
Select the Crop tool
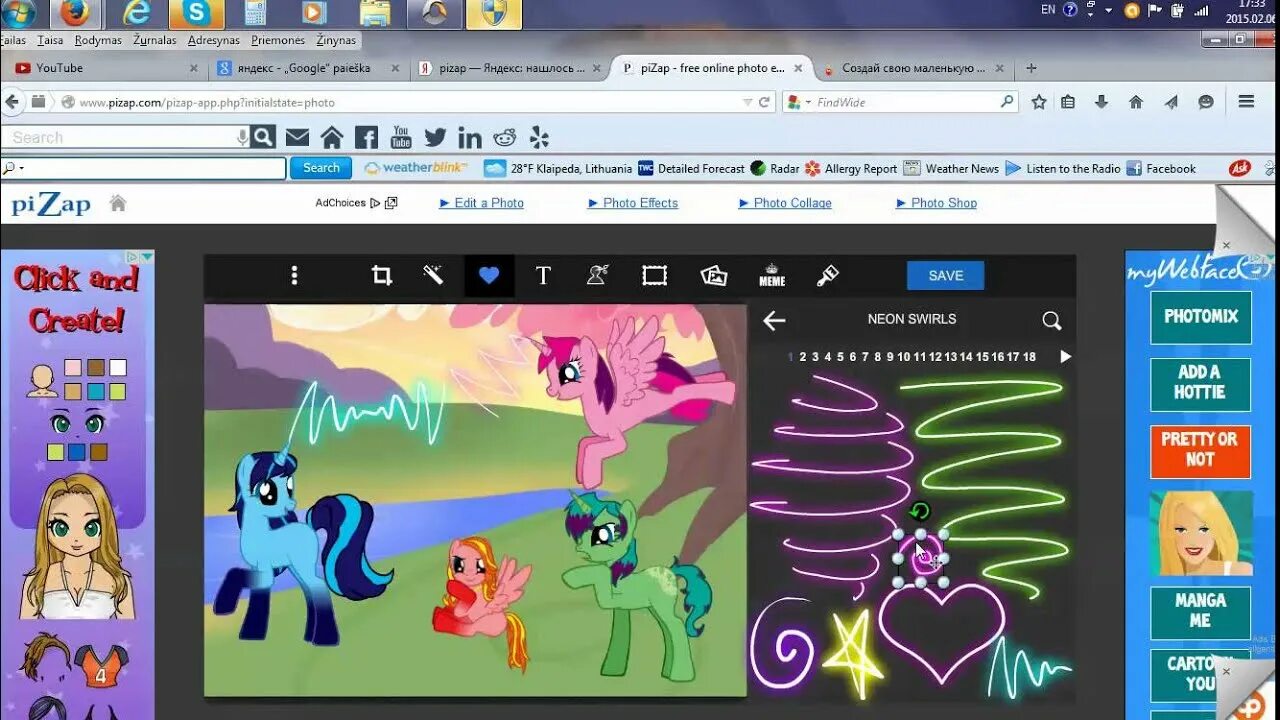(x=381, y=276)
